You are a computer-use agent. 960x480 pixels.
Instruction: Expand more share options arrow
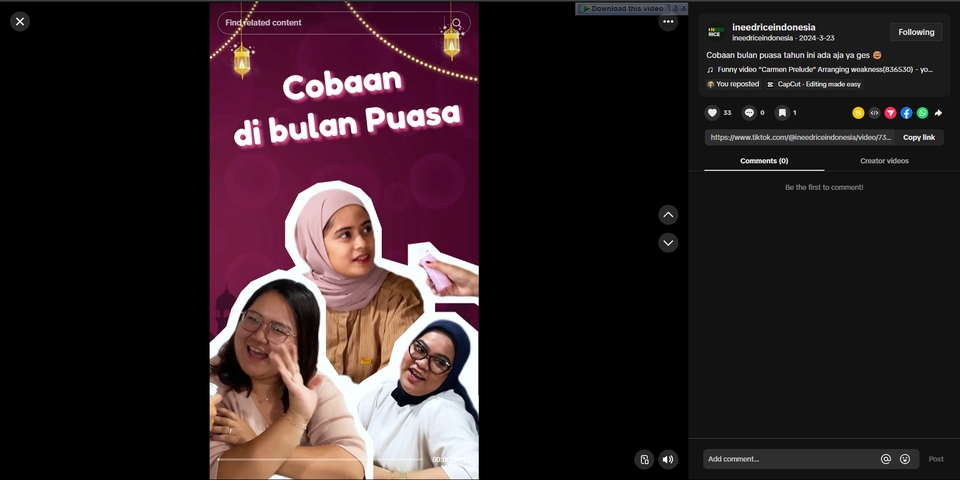(938, 113)
